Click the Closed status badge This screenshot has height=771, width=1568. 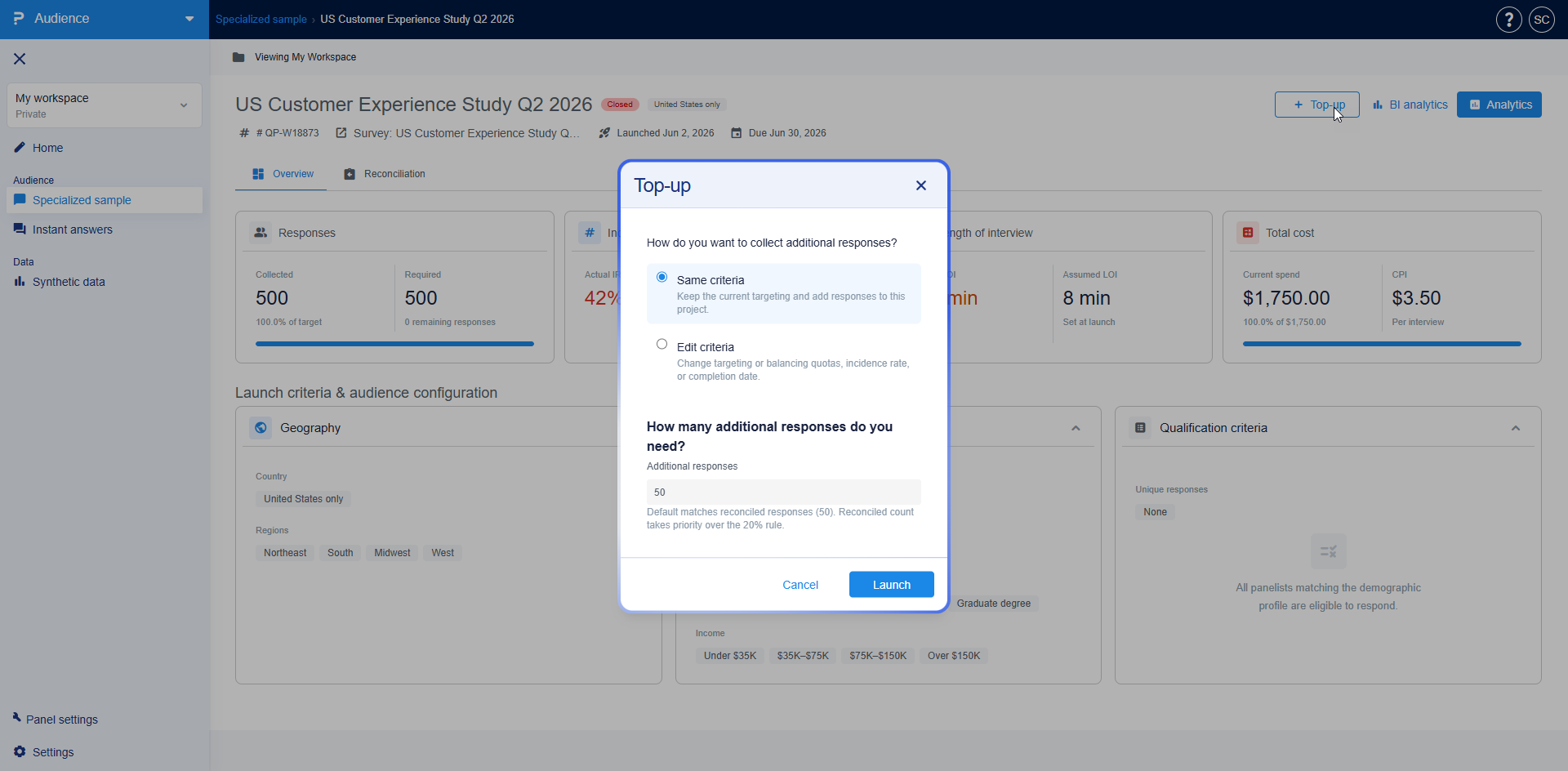[620, 105]
